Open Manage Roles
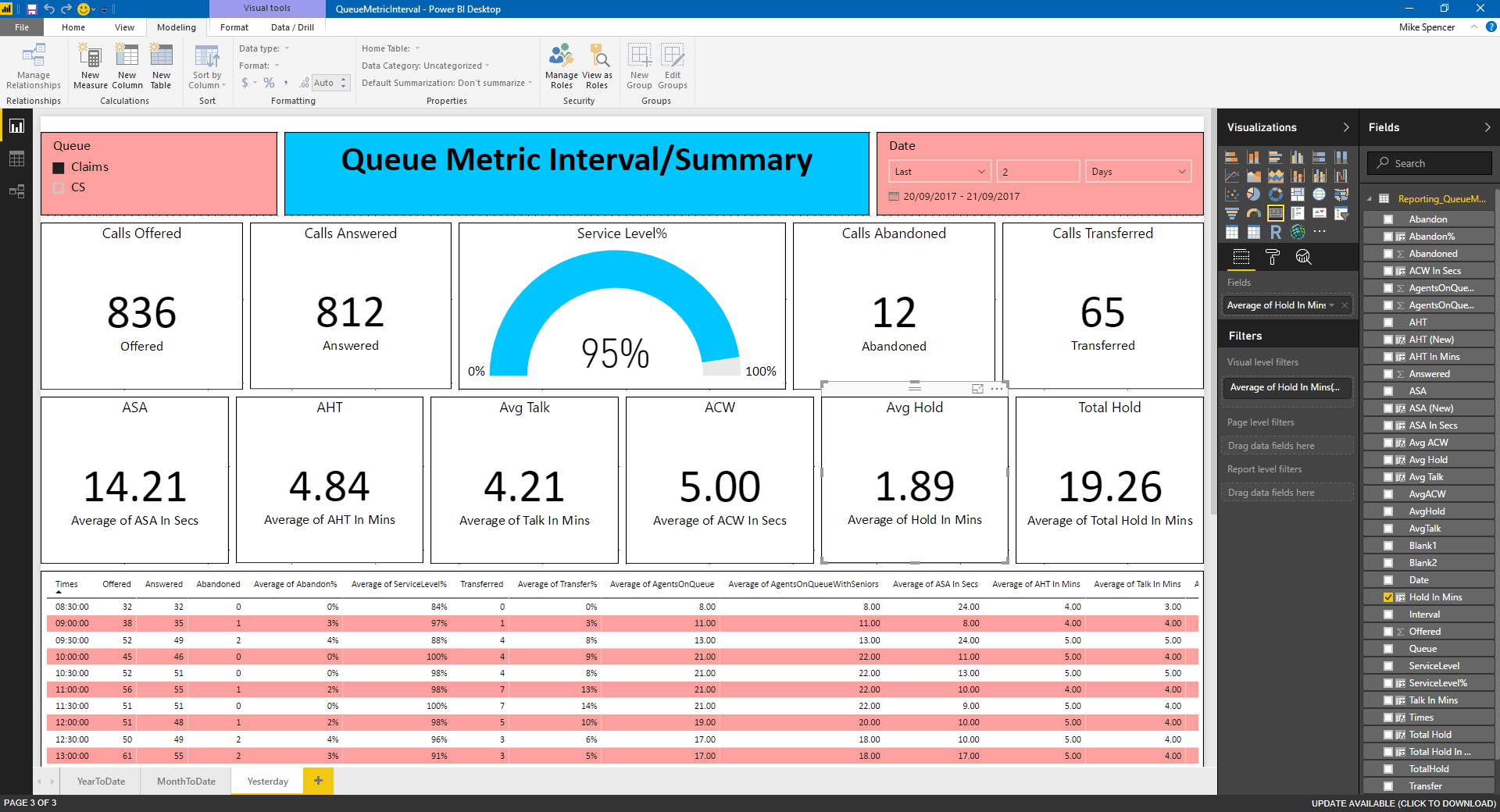The height and width of the screenshot is (812, 1500). [562, 66]
